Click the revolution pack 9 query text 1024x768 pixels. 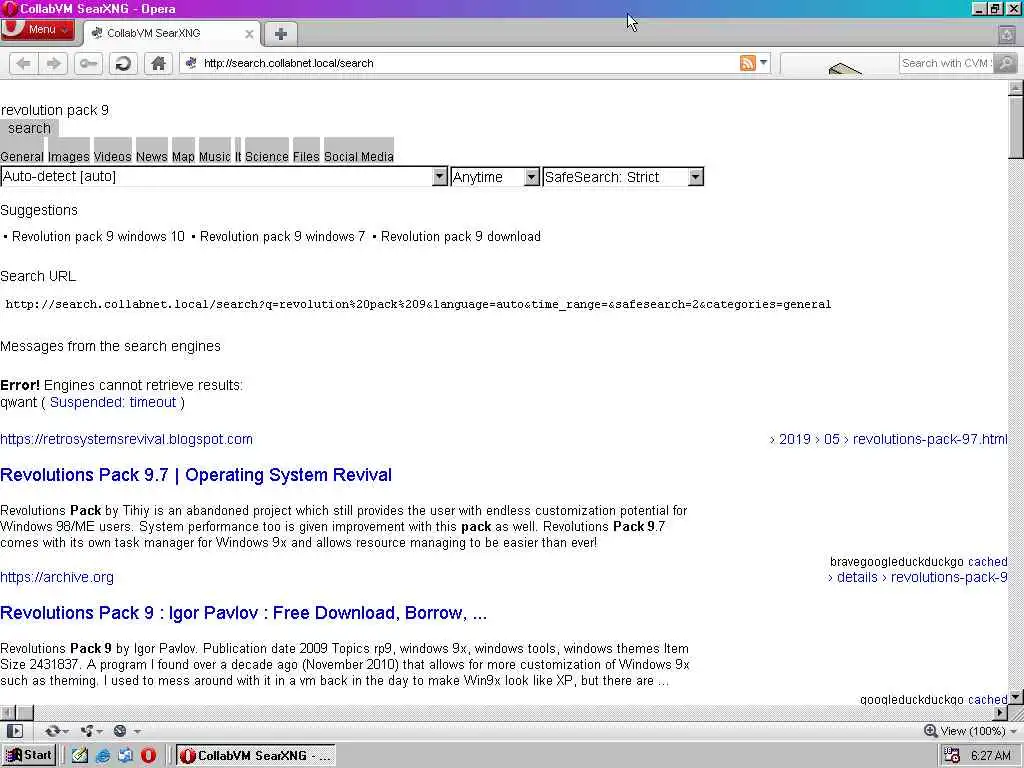click(x=55, y=110)
